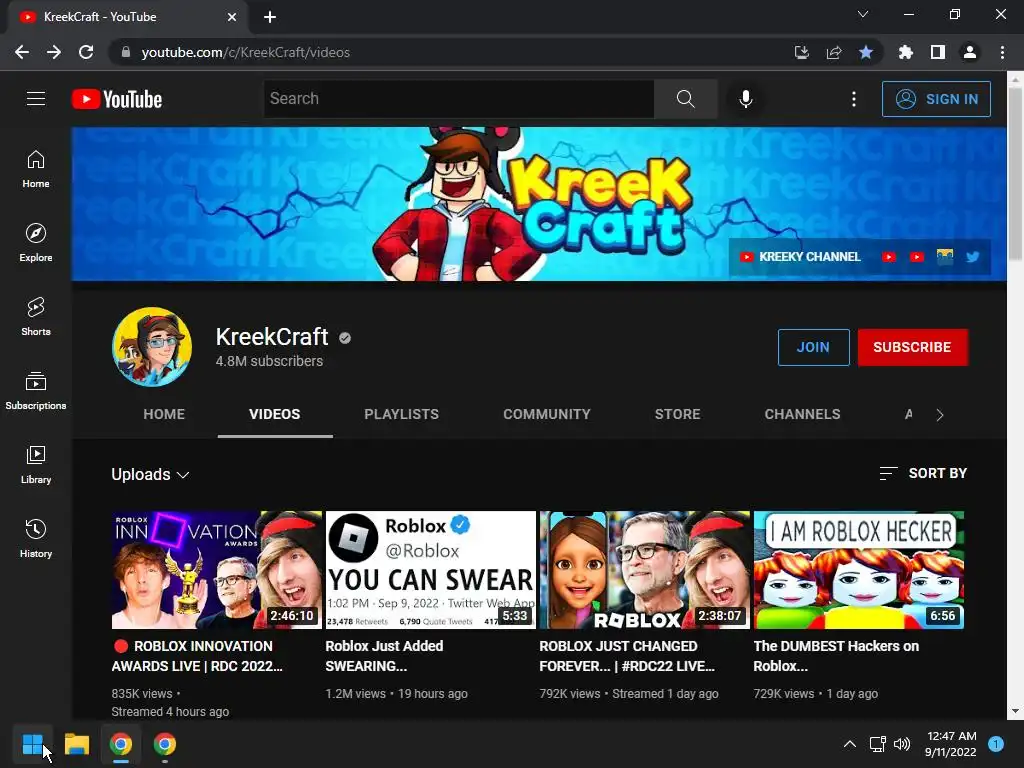This screenshot has width=1024, height=768.
Task: Open YouTube settings three-dot menu
Action: point(854,99)
